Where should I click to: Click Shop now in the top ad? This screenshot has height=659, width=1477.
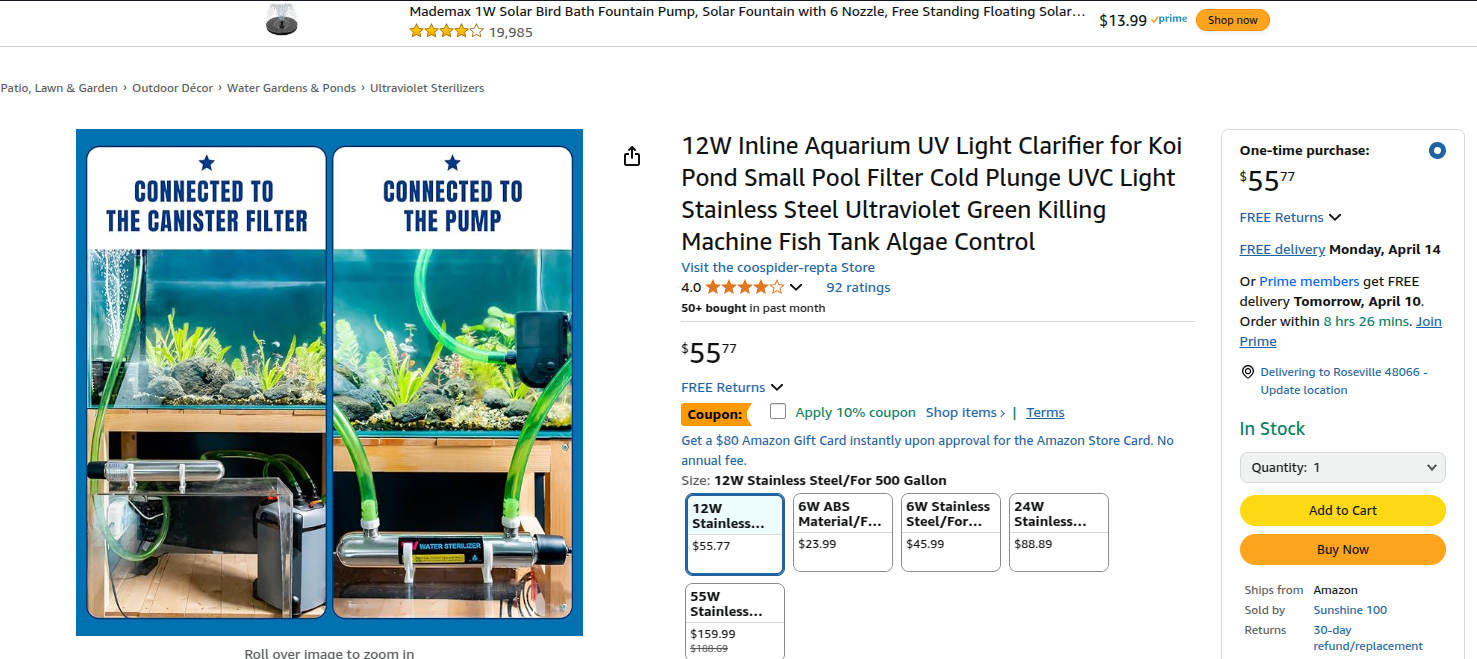point(1232,20)
